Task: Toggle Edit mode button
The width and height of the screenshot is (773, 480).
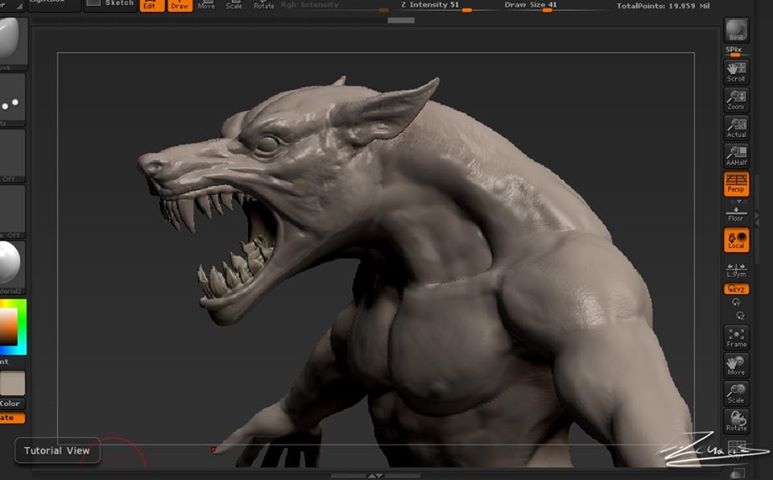Action: [x=151, y=5]
